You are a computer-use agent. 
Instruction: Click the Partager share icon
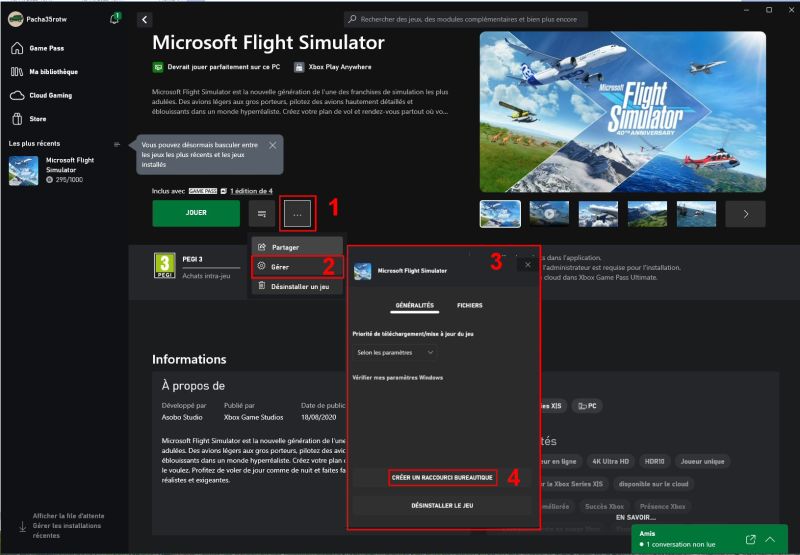(262, 247)
